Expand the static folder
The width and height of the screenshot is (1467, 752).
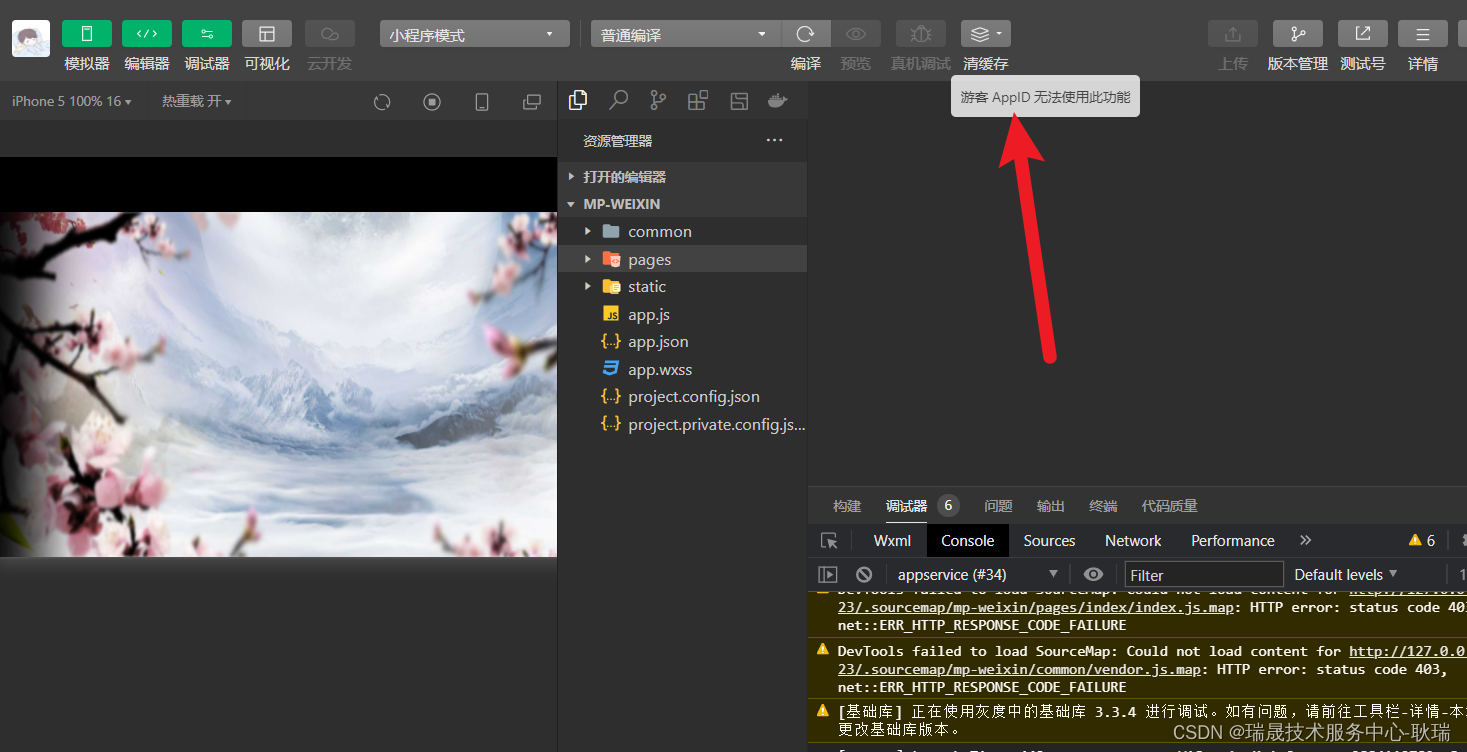[683, 286]
